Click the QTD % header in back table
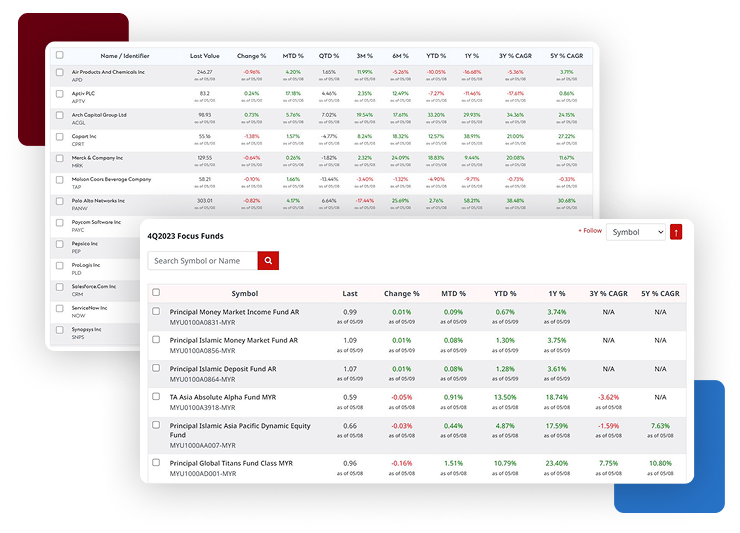The width and height of the screenshot is (740, 533). [x=328, y=56]
